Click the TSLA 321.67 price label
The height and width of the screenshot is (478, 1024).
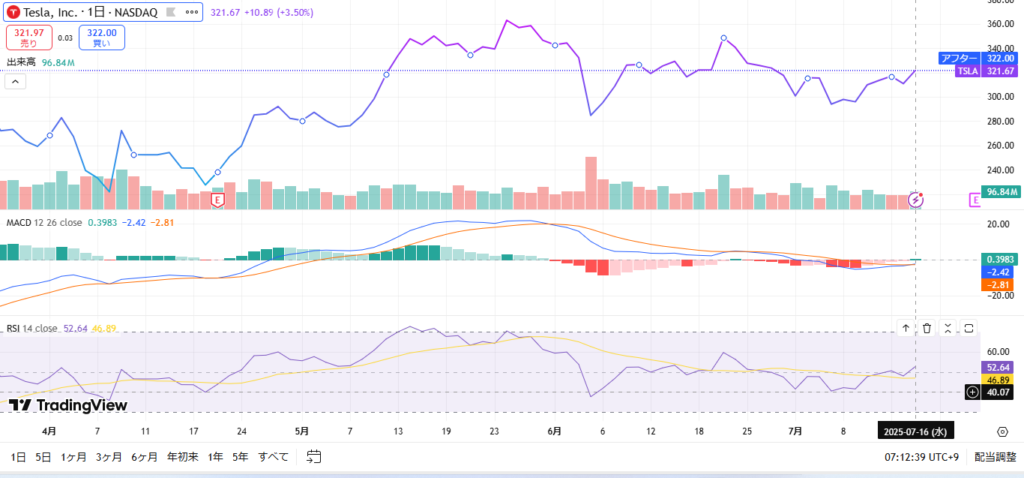[987, 71]
